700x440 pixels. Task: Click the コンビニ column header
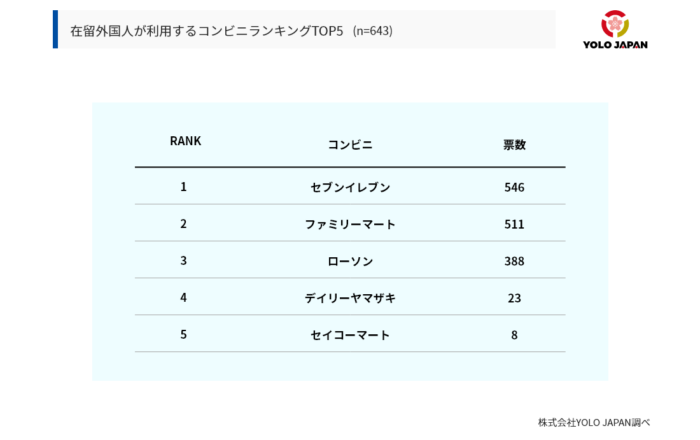coord(350,145)
